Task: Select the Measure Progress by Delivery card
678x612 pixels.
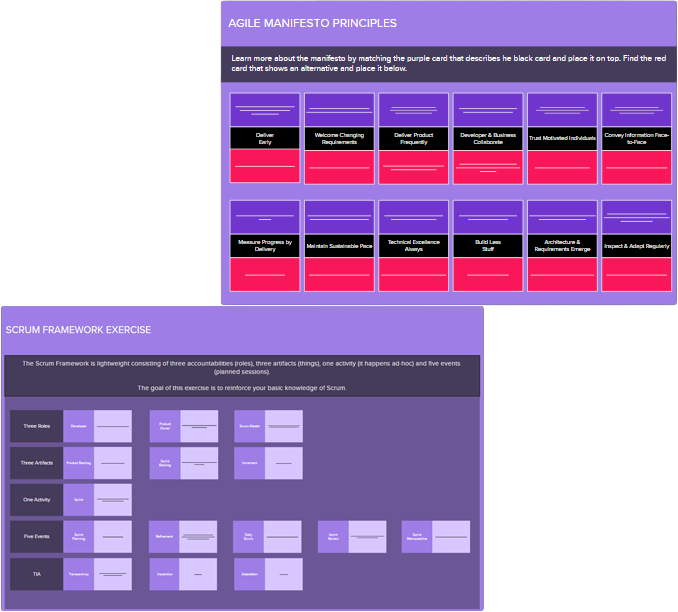Action: coord(265,245)
